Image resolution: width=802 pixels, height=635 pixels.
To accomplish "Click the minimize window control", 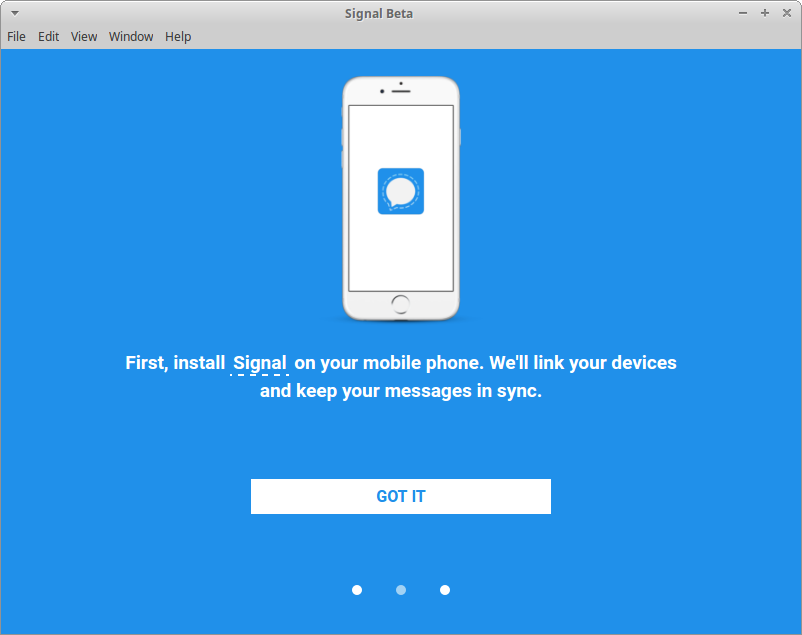I will (741, 13).
